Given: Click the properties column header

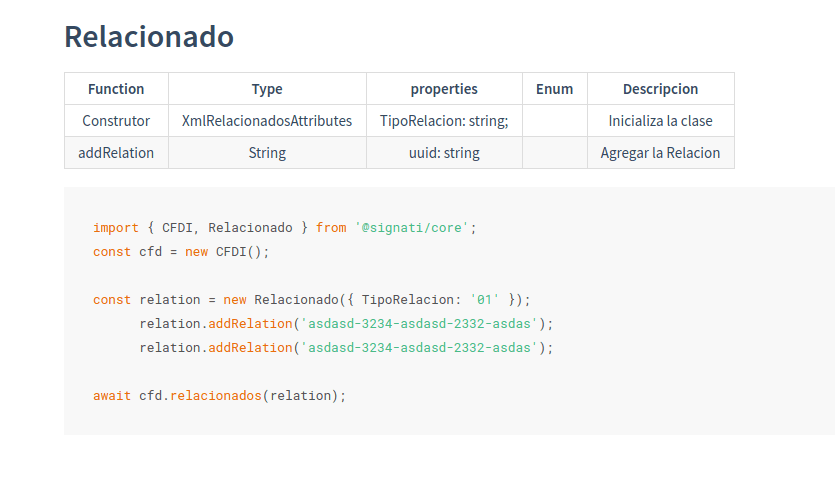Looking at the screenshot, I should tap(444, 89).
